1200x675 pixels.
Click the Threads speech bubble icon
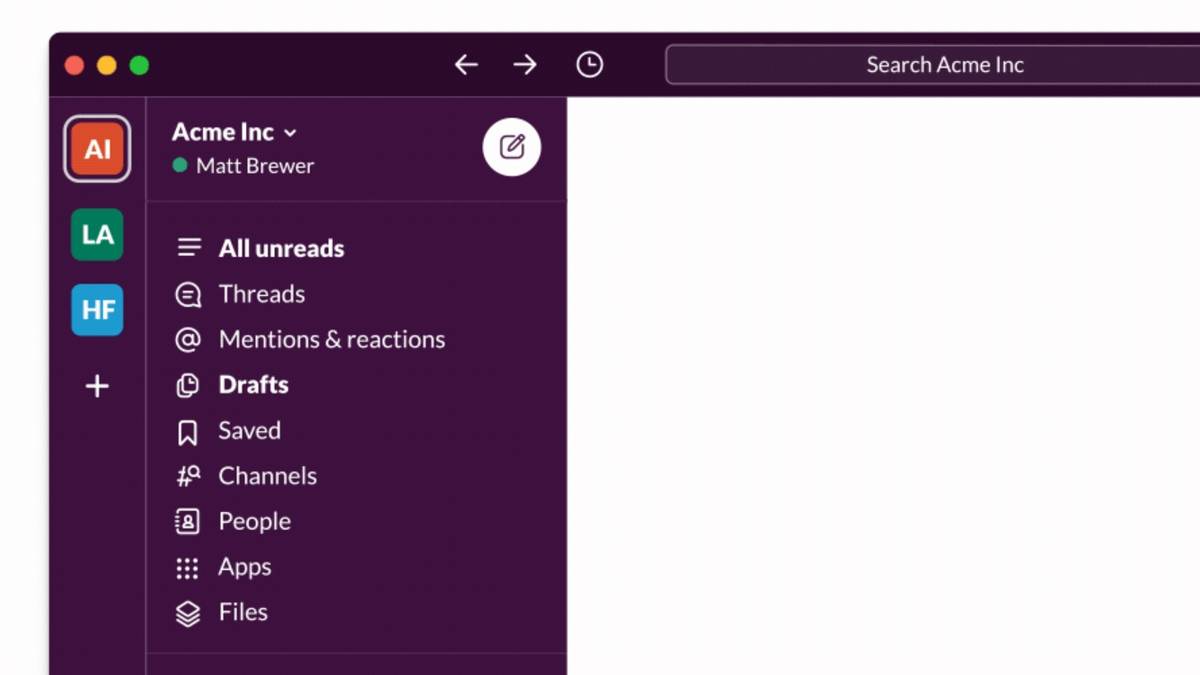click(188, 294)
